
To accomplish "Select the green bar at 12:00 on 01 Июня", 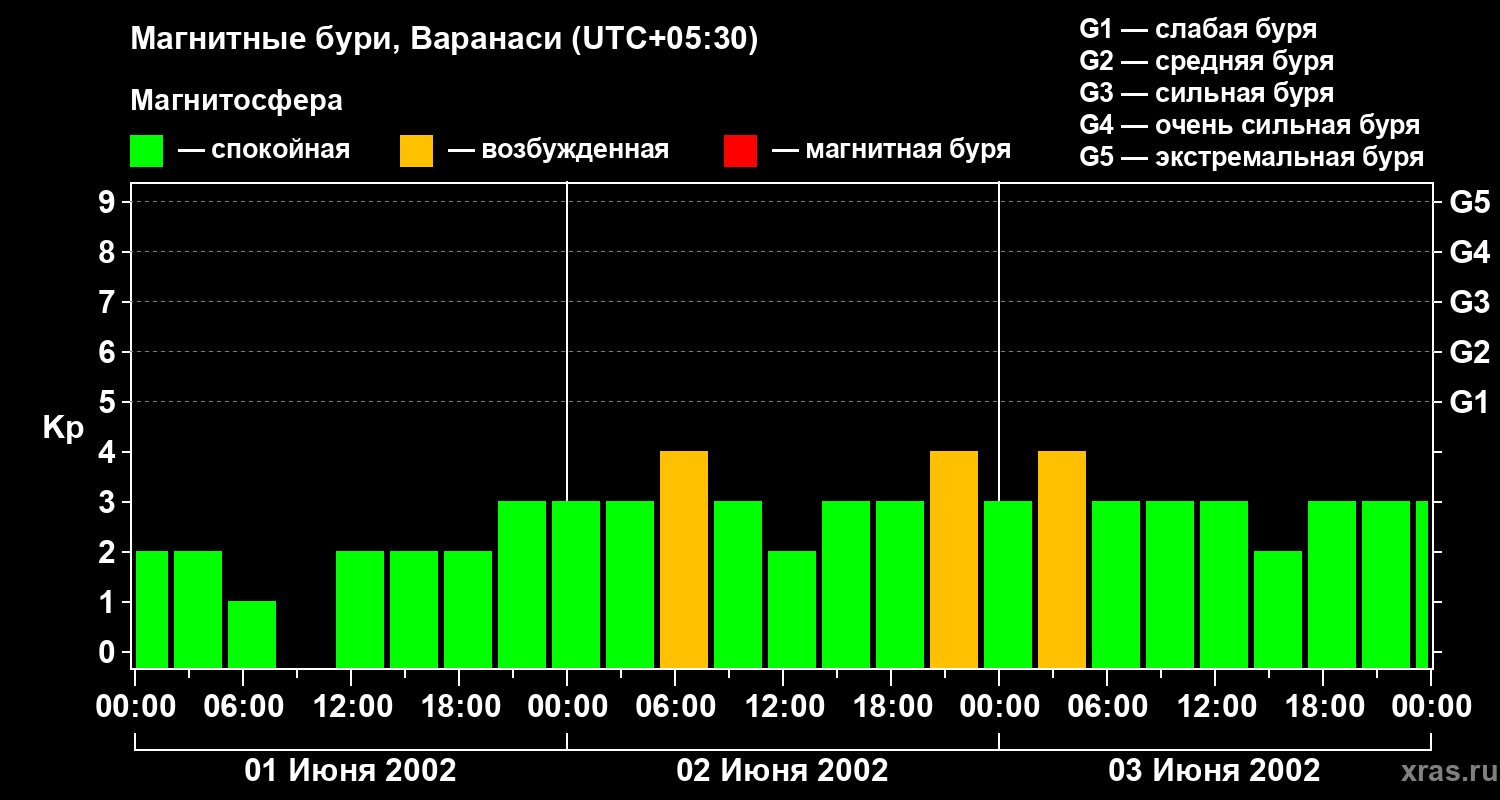I will tap(360, 610).
